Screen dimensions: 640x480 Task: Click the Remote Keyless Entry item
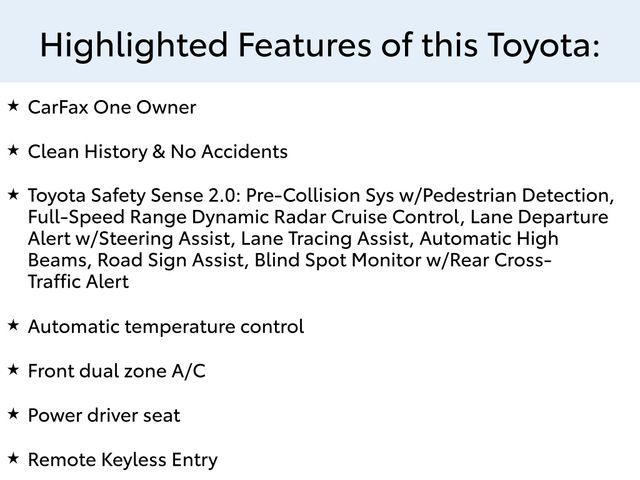click(123, 460)
